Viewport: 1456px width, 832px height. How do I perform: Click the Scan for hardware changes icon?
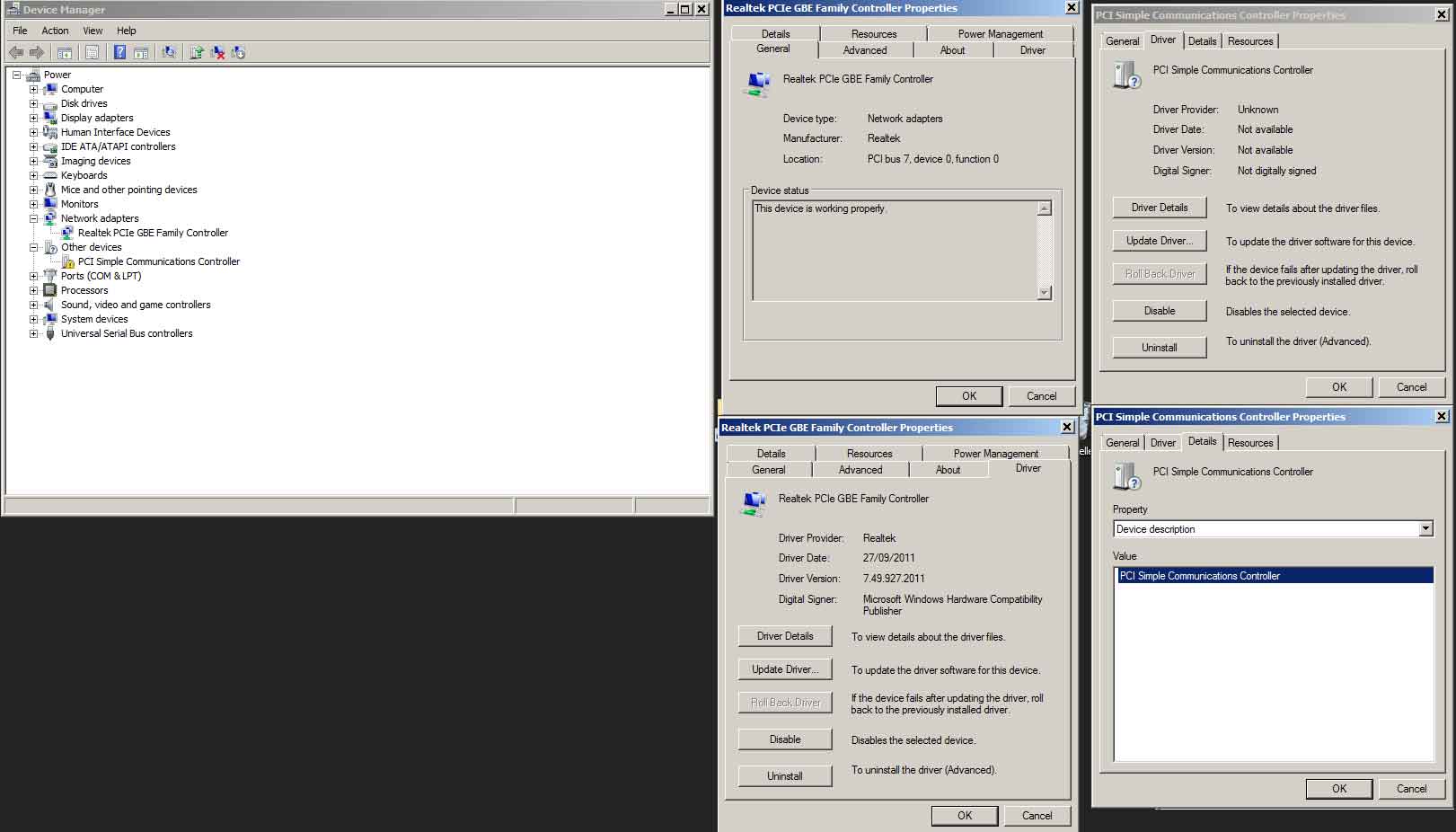(168, 52)
